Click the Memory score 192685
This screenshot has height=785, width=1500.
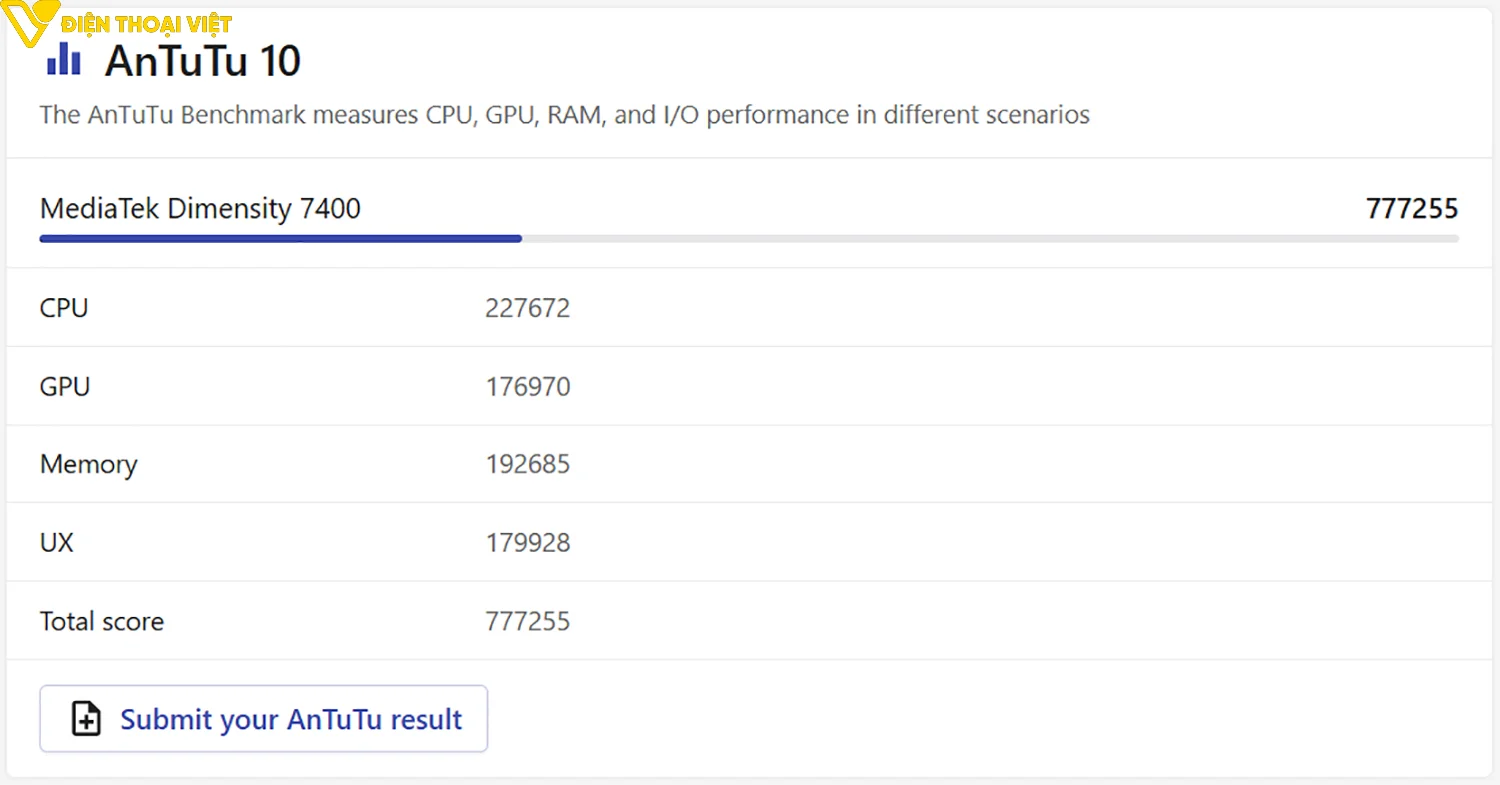tap(527, 464)
